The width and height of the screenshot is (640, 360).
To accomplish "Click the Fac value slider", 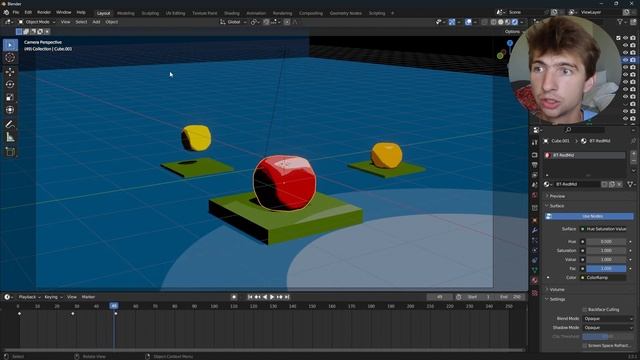I will point(606,269).
